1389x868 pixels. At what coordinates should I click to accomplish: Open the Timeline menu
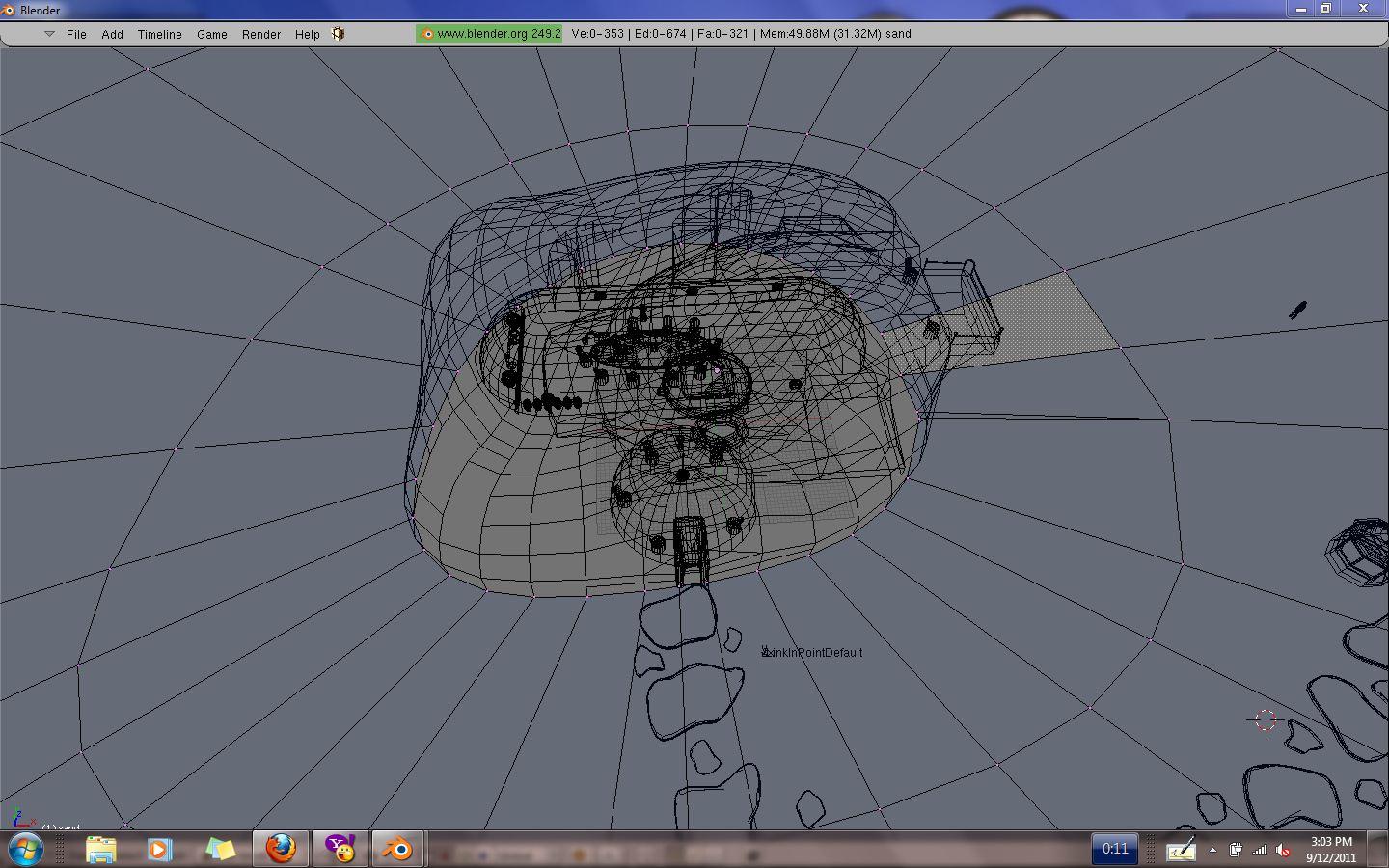tap(160, 34)
